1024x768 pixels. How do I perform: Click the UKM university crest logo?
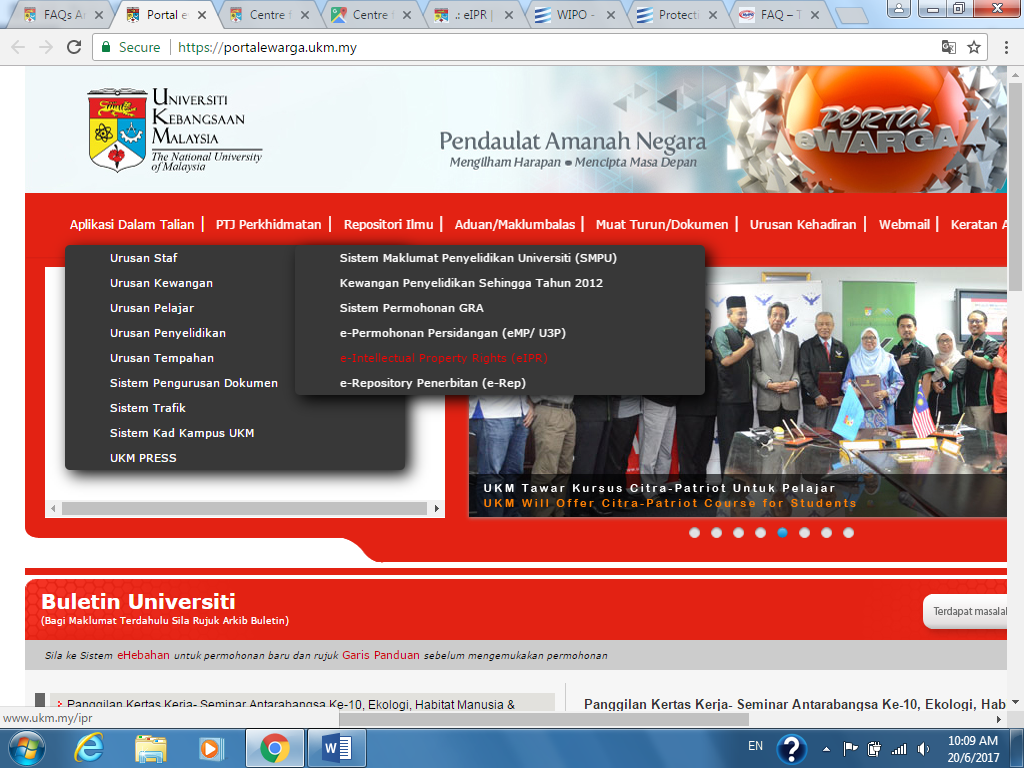(x=116, y=130)
